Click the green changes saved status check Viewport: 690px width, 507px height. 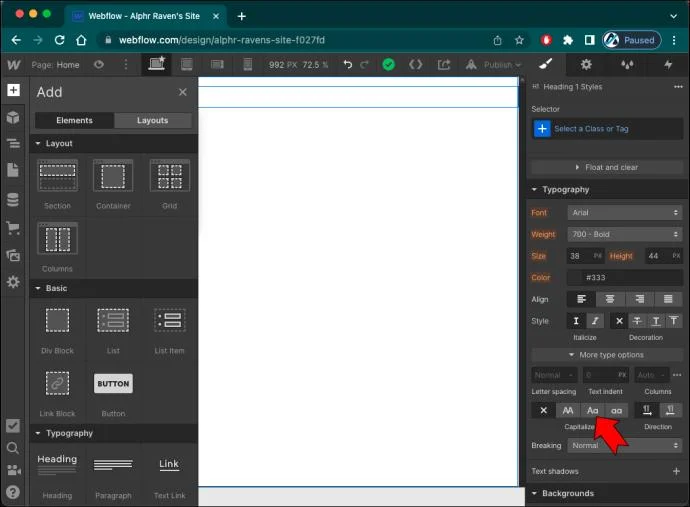(389, 65)
